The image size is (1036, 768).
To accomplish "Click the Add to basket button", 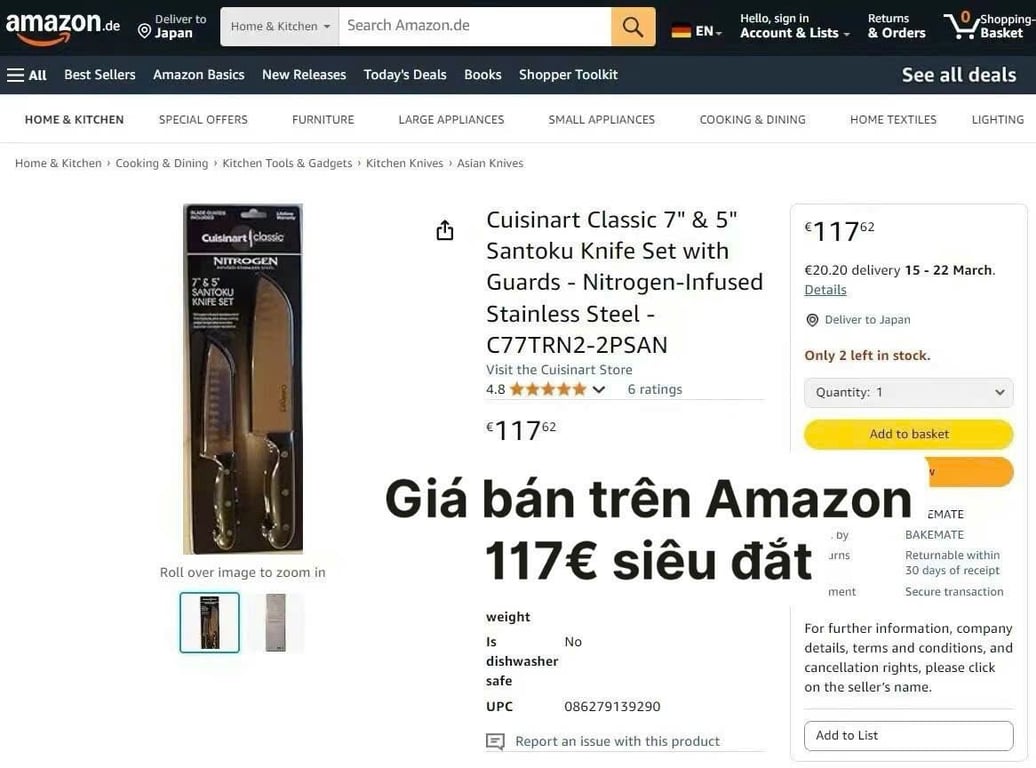I will (x=908, y=434).
